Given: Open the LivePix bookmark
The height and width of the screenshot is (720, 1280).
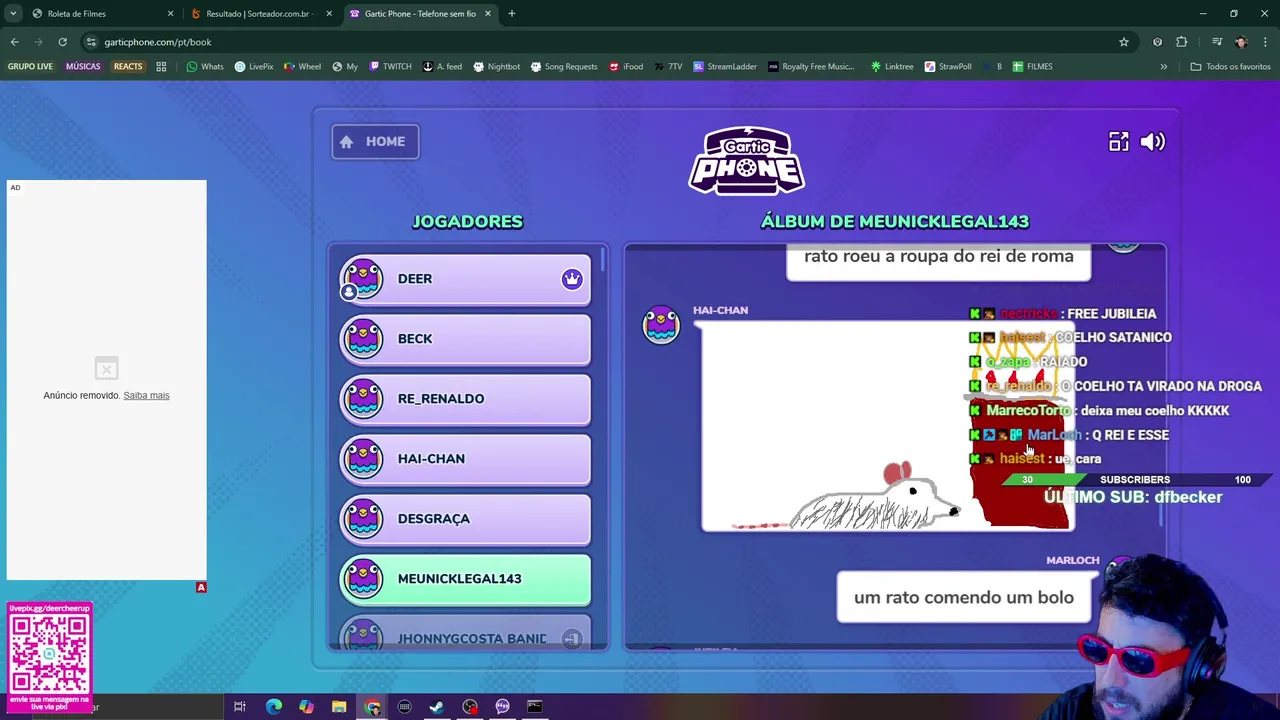Looking at the screenshot, I should 254,67.
